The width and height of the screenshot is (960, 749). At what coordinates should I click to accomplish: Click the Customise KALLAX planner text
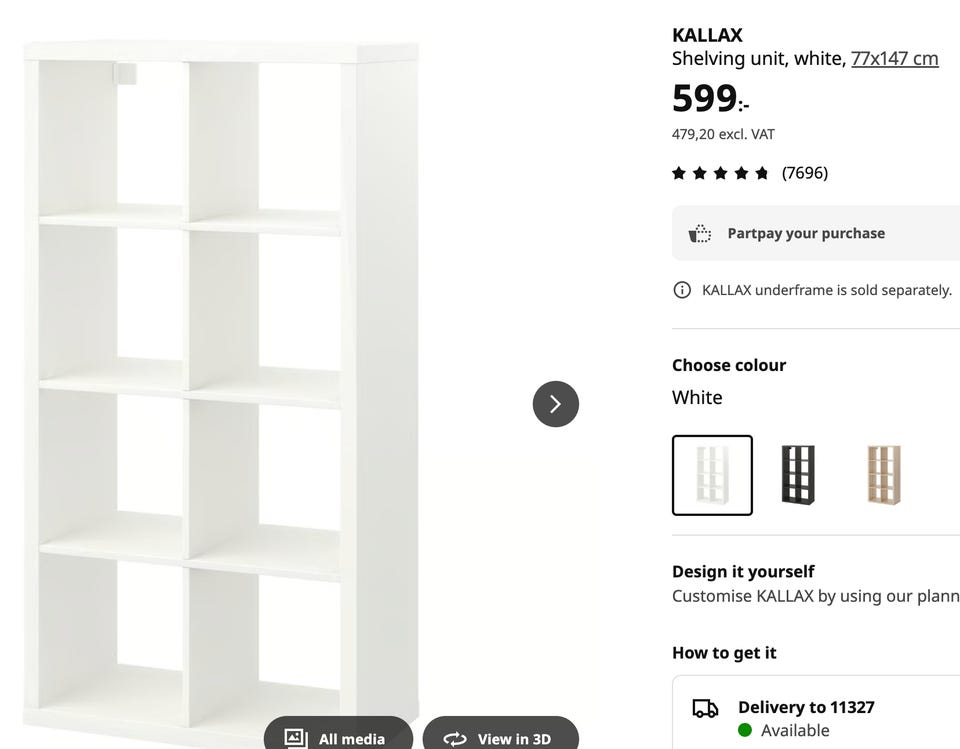pyautogui.click(x=815, y=596)
